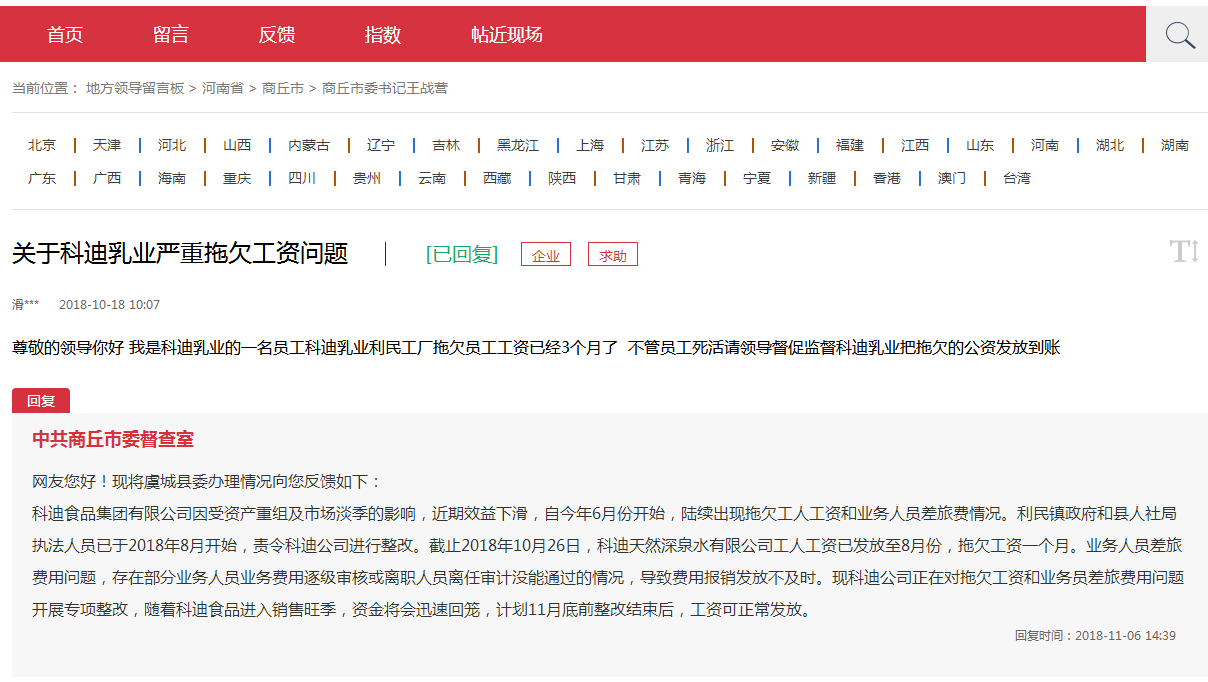Open 商丘市委书记王战营 breadcrumb link
The width and height of the screenshot is (1208, 682).
[x=385, y=88]
